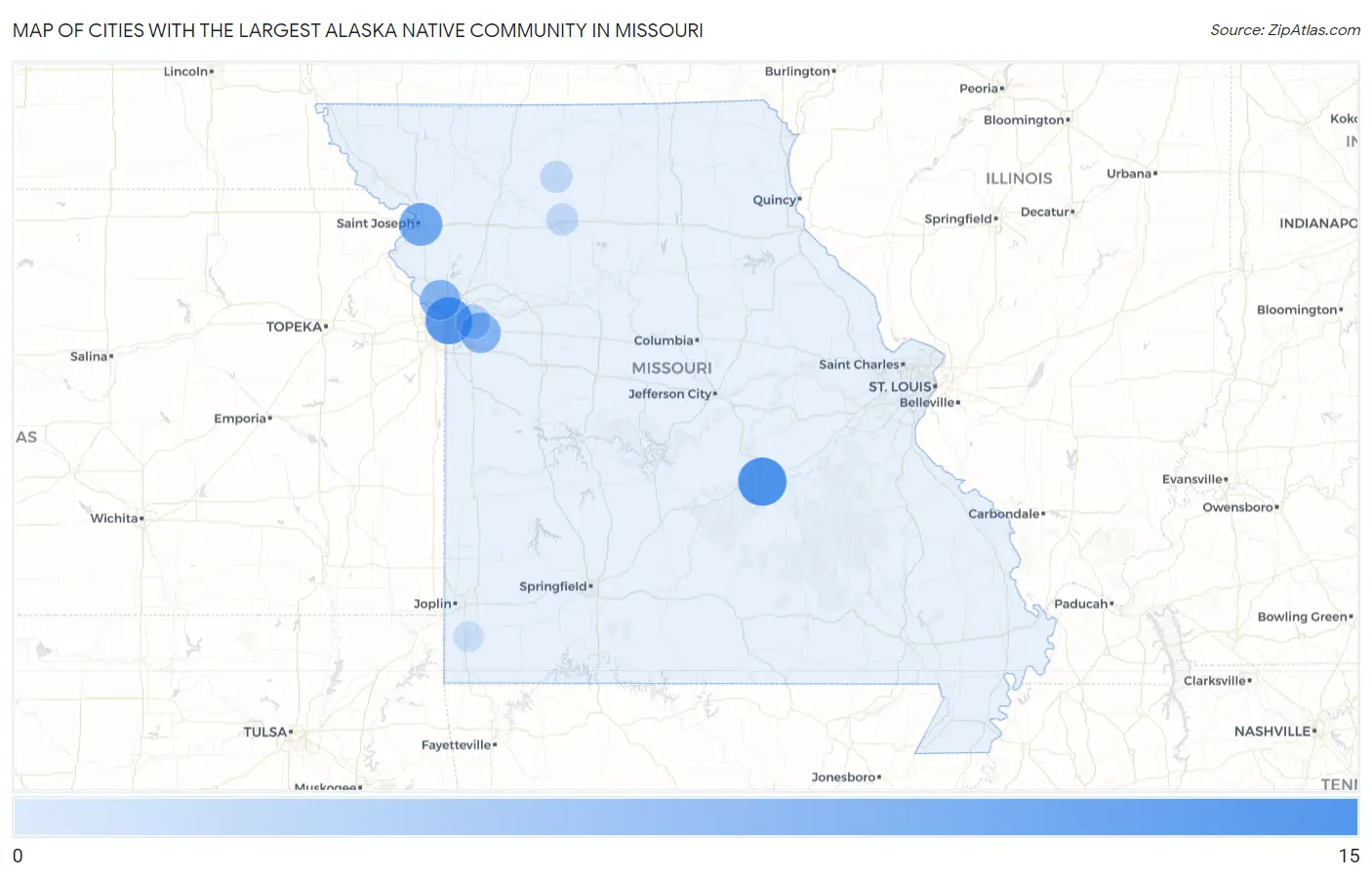Click the color gradient legend bar
The width and height of the screenshot is (1372, 877).
pyautogui.click(x=685, y=817)
